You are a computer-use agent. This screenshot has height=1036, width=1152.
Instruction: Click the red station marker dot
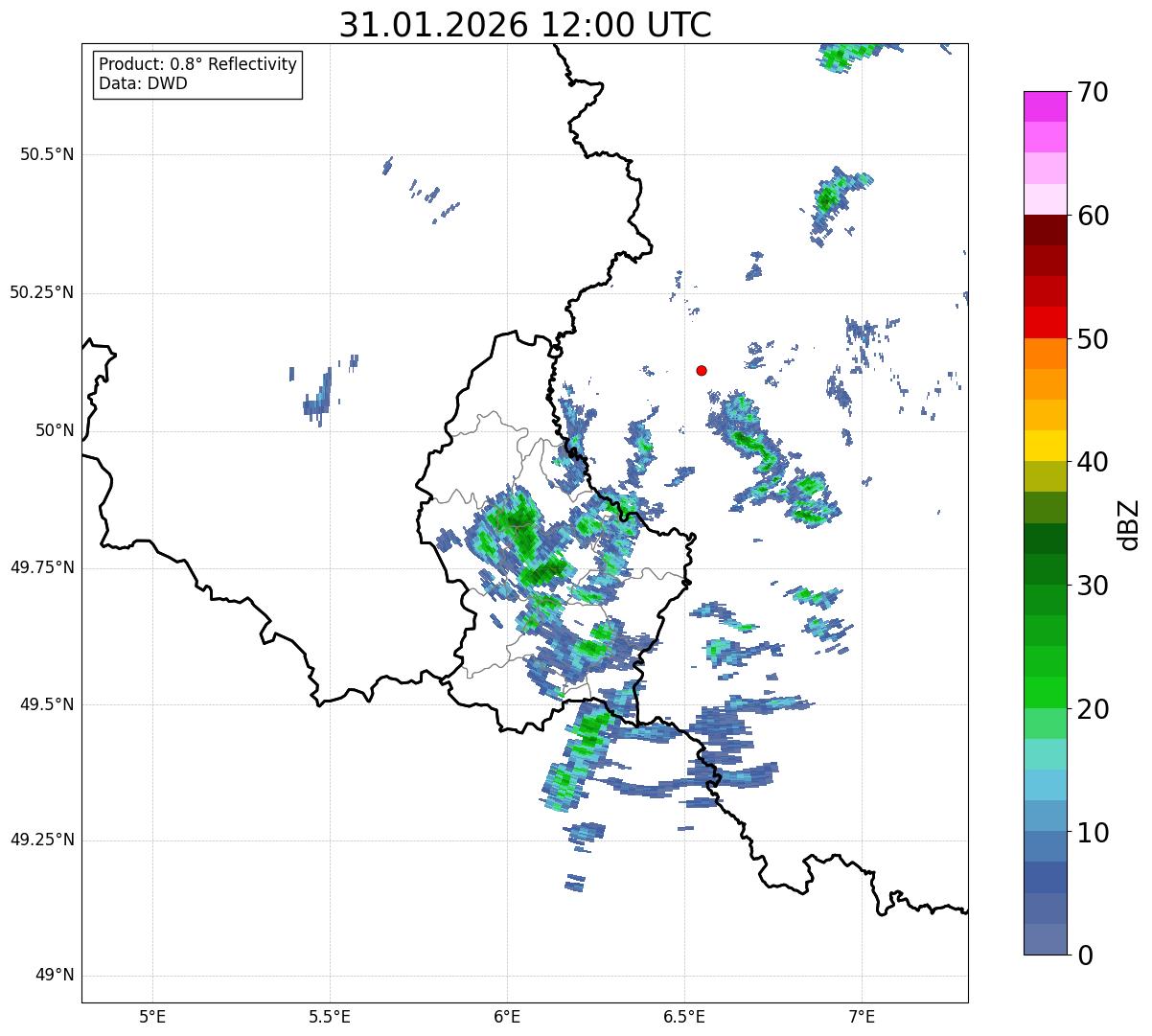point(702,370)
